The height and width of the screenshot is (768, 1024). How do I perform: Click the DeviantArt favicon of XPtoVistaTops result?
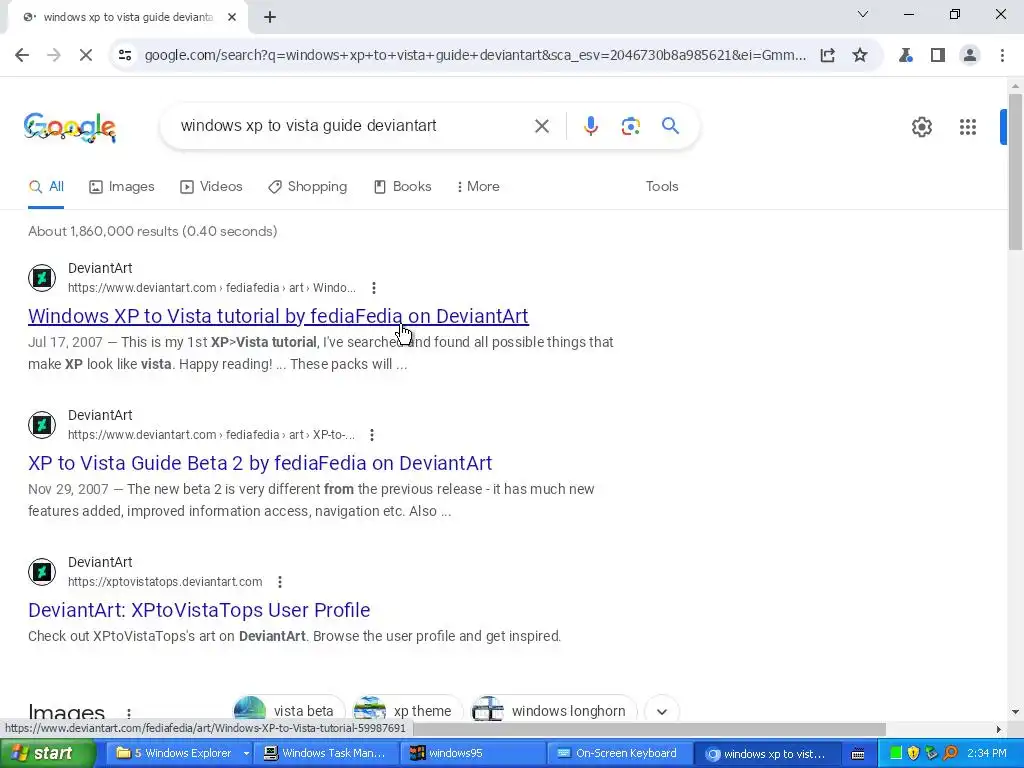tap(42, 572)
